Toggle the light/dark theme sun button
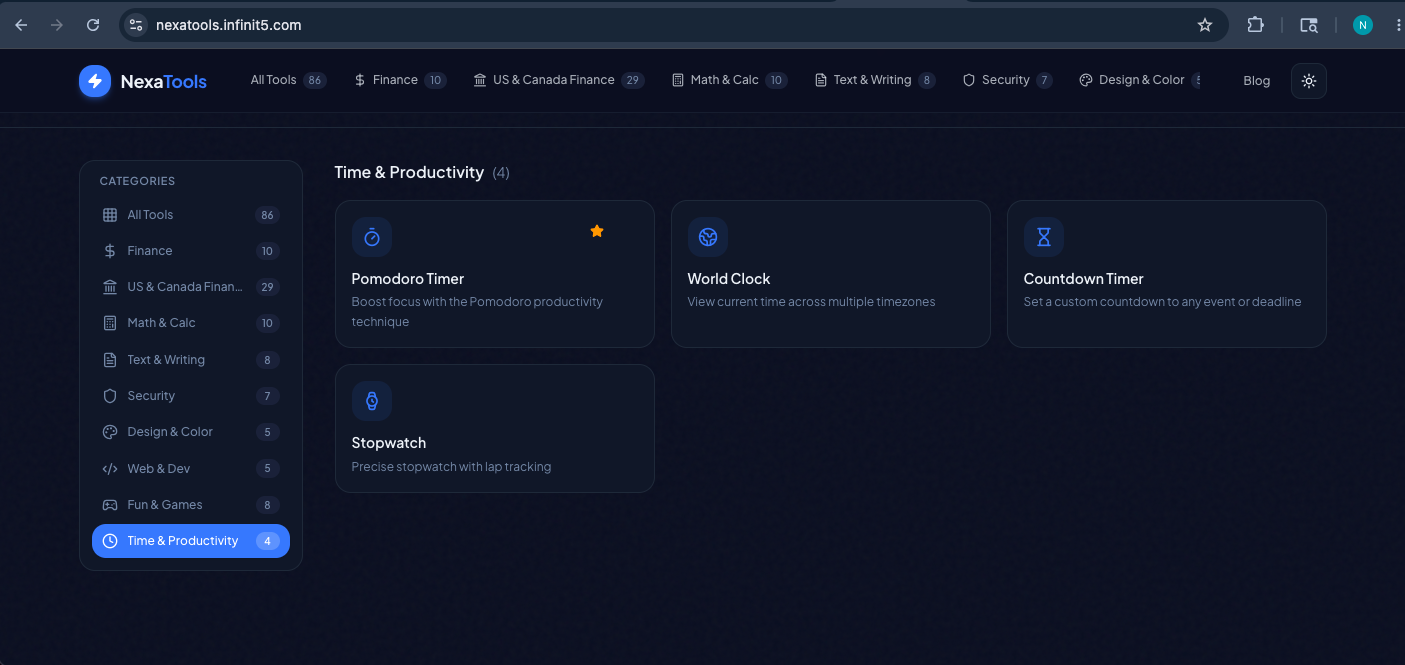This screenshot has height=665, width=1405. coord(1309,81)
